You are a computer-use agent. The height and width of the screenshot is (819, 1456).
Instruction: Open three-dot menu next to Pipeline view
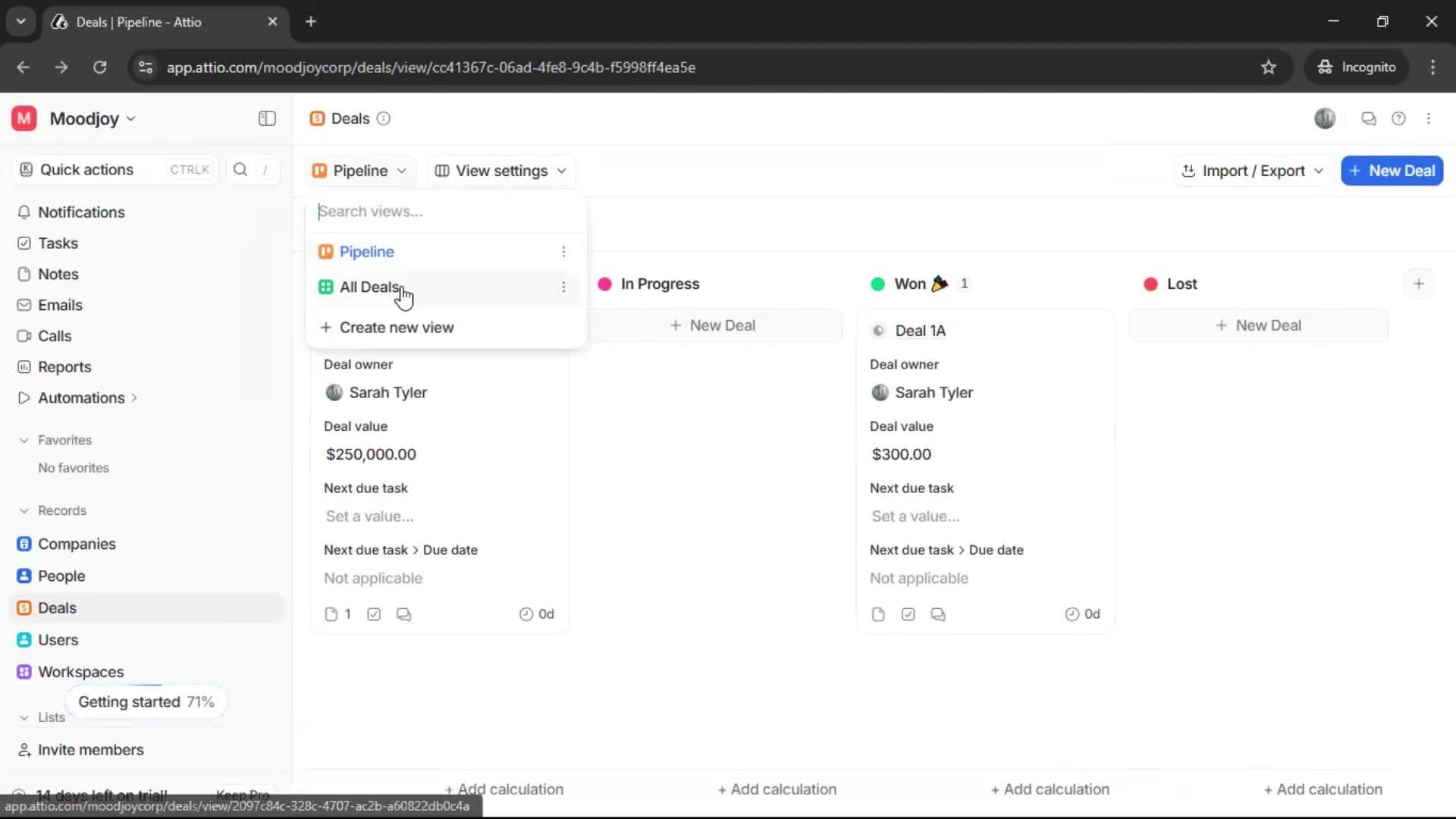pos(564,251)
